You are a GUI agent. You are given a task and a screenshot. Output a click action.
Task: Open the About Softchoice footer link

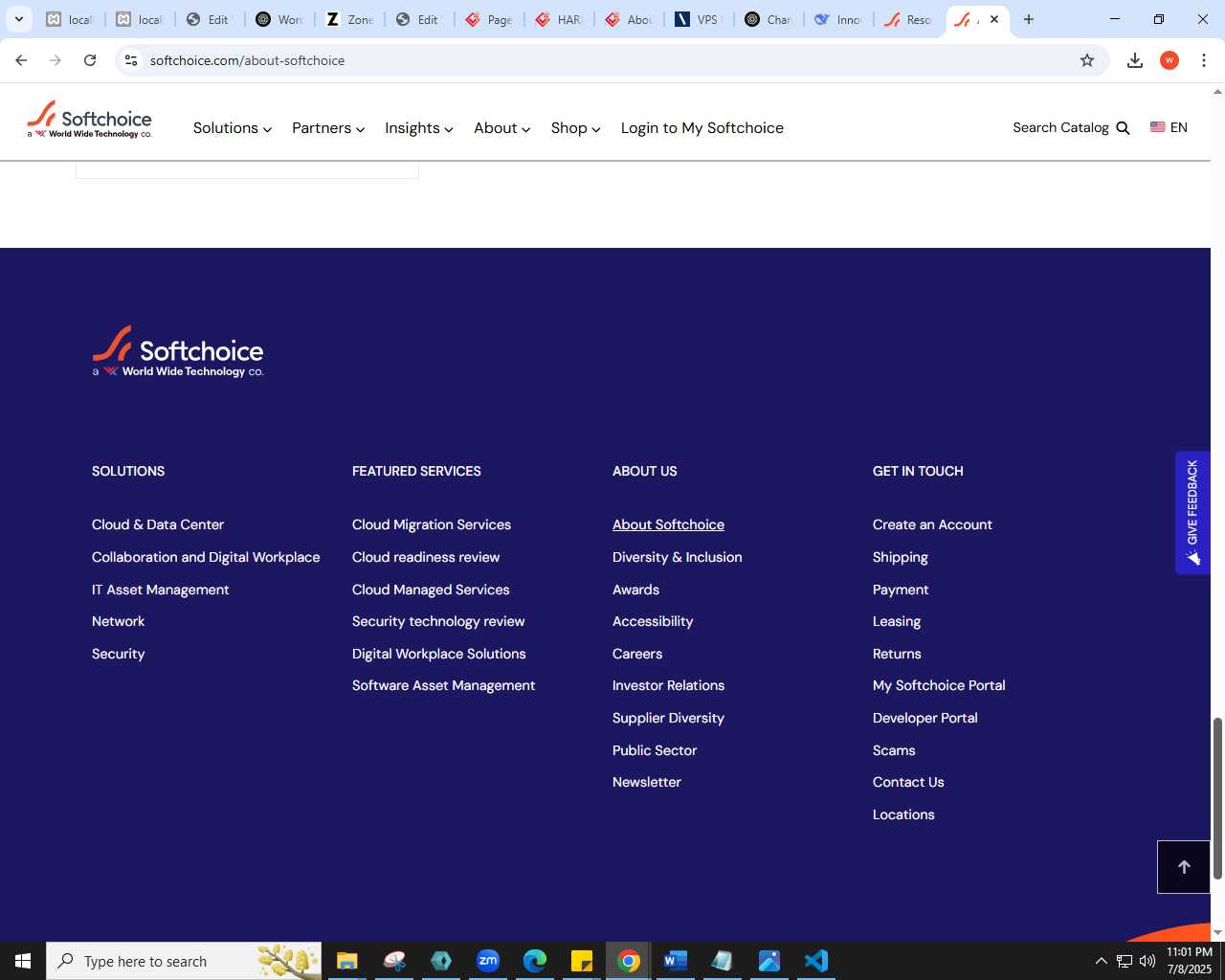[x=668, y=524]
